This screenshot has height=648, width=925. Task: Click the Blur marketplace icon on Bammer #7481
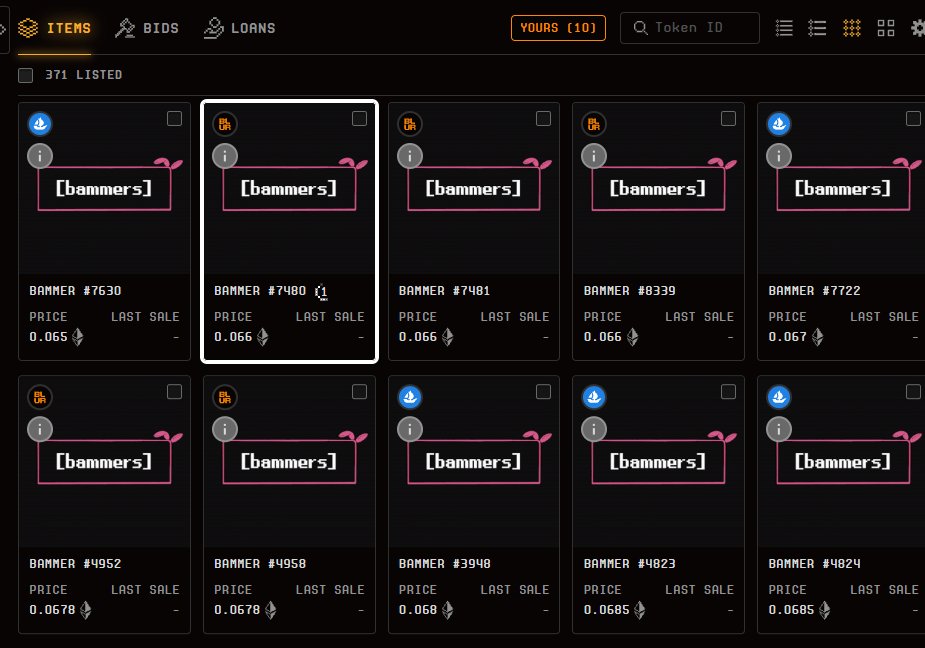point(410,124)
